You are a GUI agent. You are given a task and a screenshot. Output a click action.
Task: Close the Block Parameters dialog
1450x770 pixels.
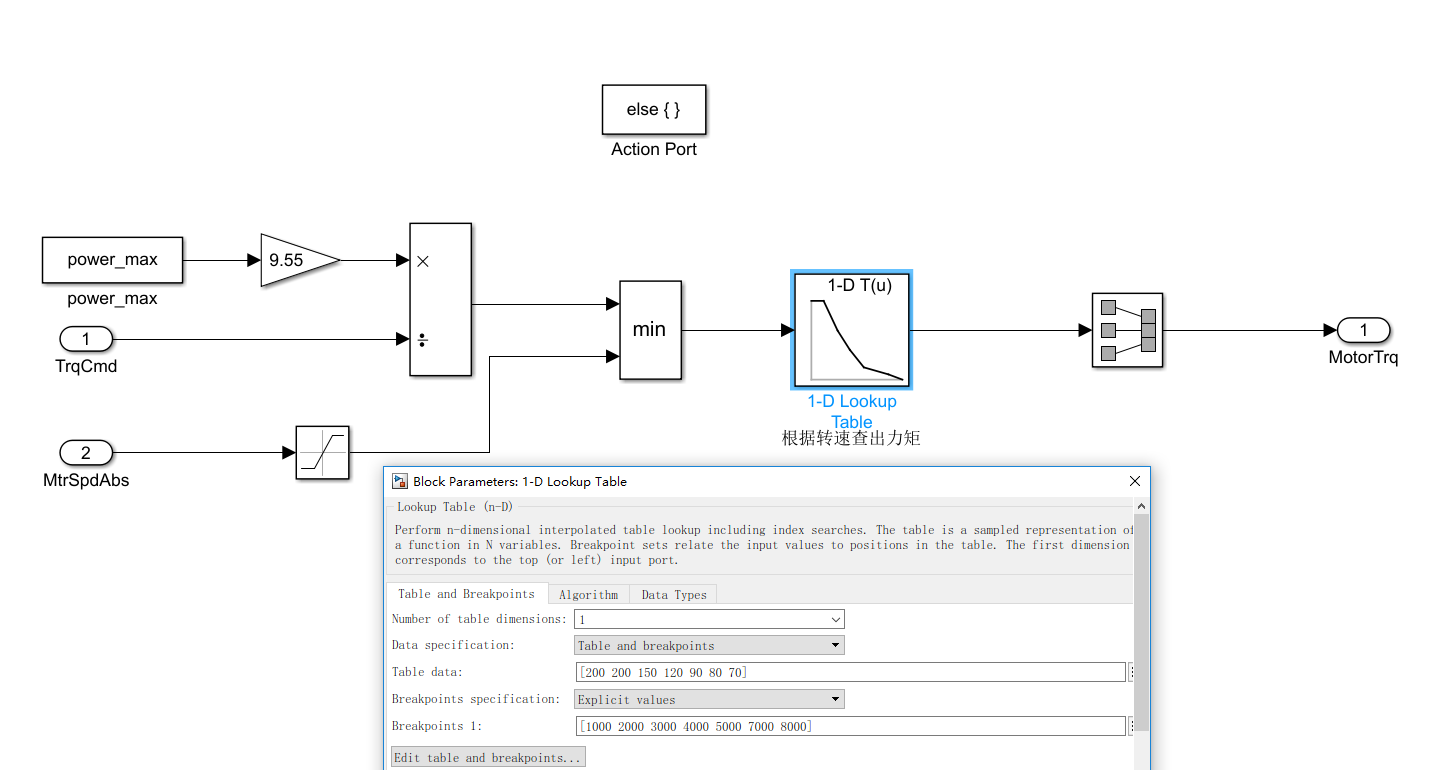pyautogui.click(x=1134, y=481)
